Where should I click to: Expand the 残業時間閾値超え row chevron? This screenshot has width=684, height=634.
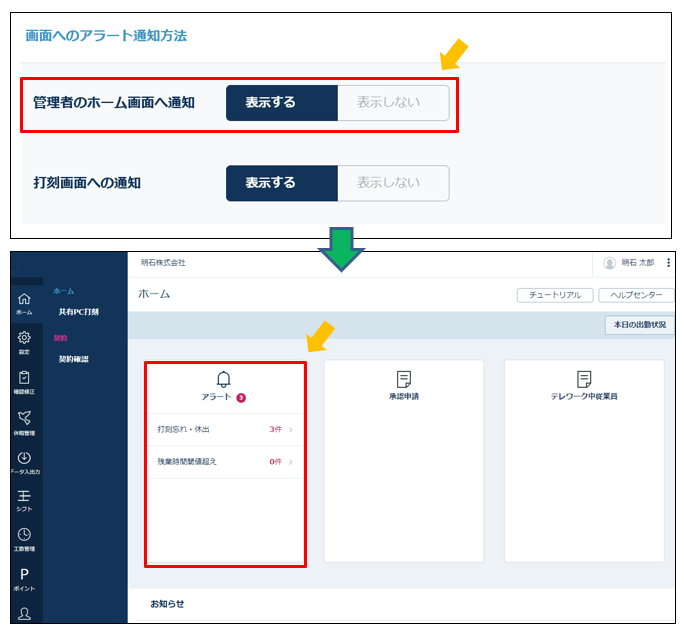[x=291, y=462]
